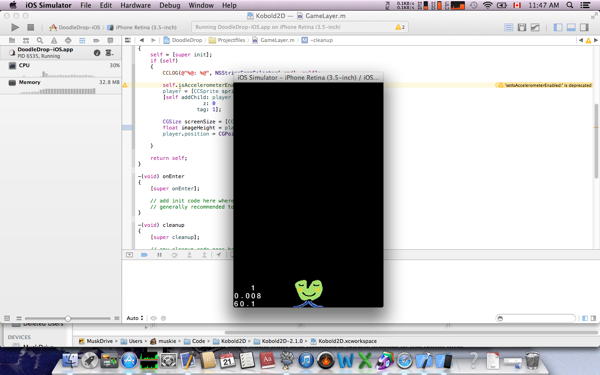600x375 pixels.
Task: Click the yellow warning marker in the gutter
Action: (125, 85)
